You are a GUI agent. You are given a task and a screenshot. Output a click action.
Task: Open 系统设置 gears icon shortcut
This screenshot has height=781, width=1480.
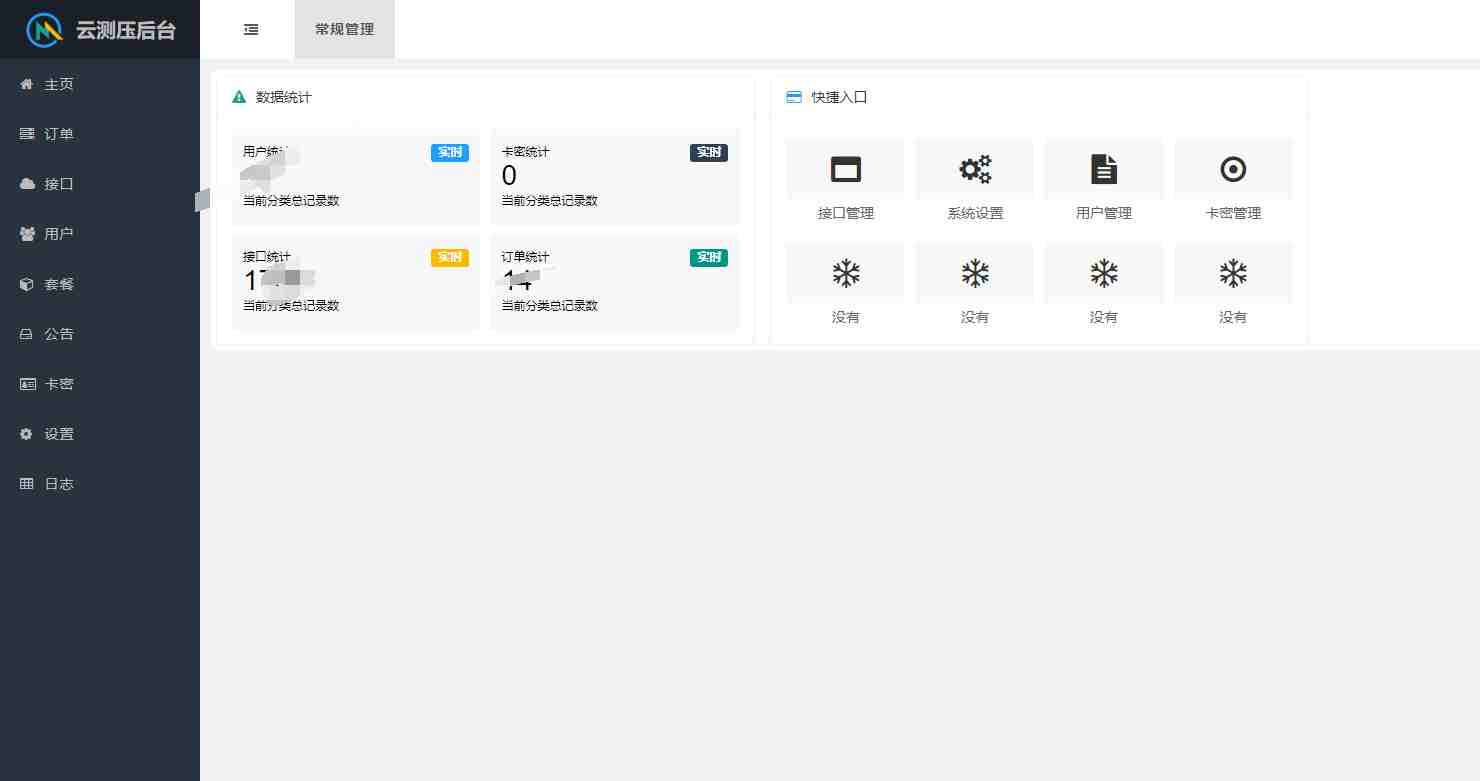tap(975, 169)
